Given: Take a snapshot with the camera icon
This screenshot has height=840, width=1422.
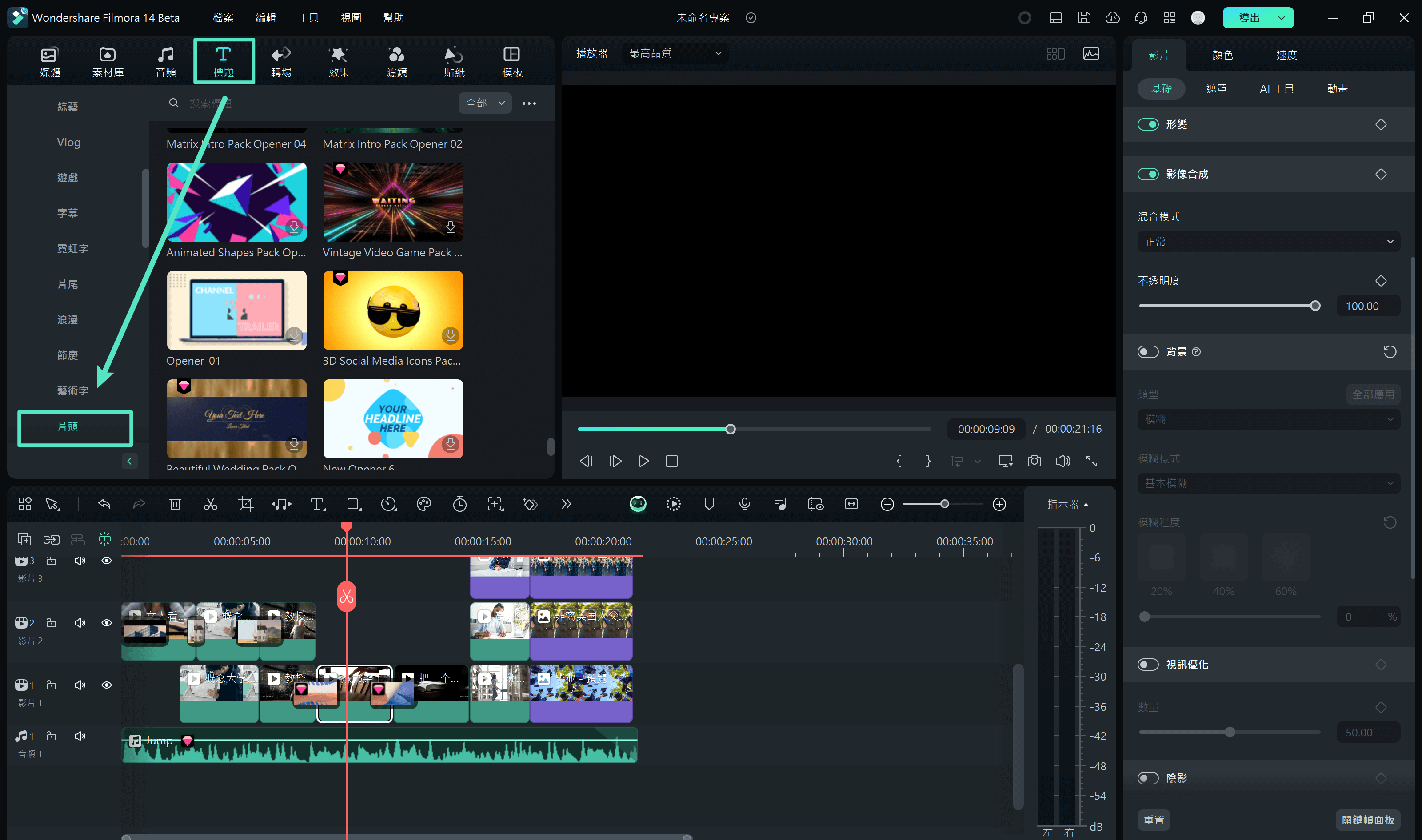Looking at the screenshot, I should [x=1034, y=461].
